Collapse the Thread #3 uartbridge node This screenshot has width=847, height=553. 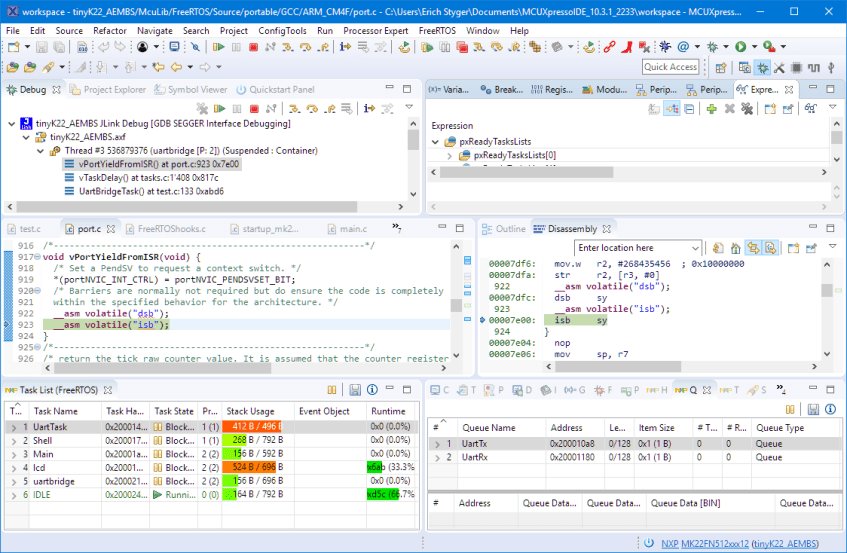(x=41, y=151)
